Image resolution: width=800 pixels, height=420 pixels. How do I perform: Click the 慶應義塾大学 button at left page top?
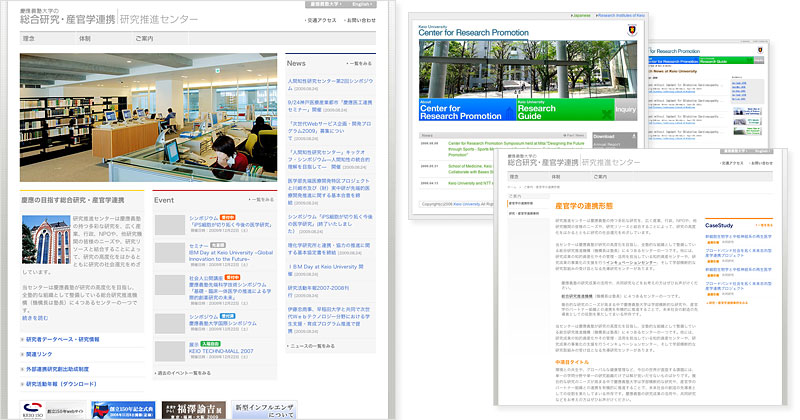pyautogui.click(x=327, y=4)
